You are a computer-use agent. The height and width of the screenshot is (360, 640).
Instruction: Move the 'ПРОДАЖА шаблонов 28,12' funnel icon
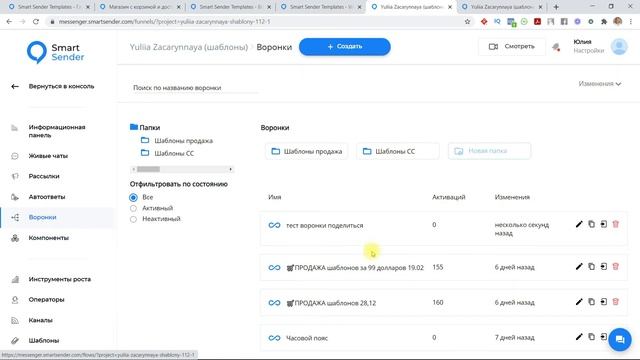[604, 302]
